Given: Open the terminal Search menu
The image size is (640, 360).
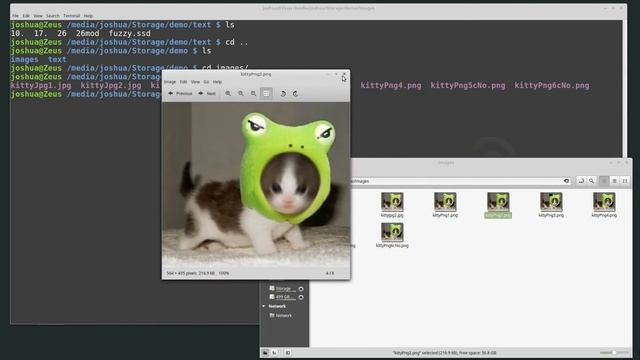Looking at the screenshot, I should coord(53,16).
